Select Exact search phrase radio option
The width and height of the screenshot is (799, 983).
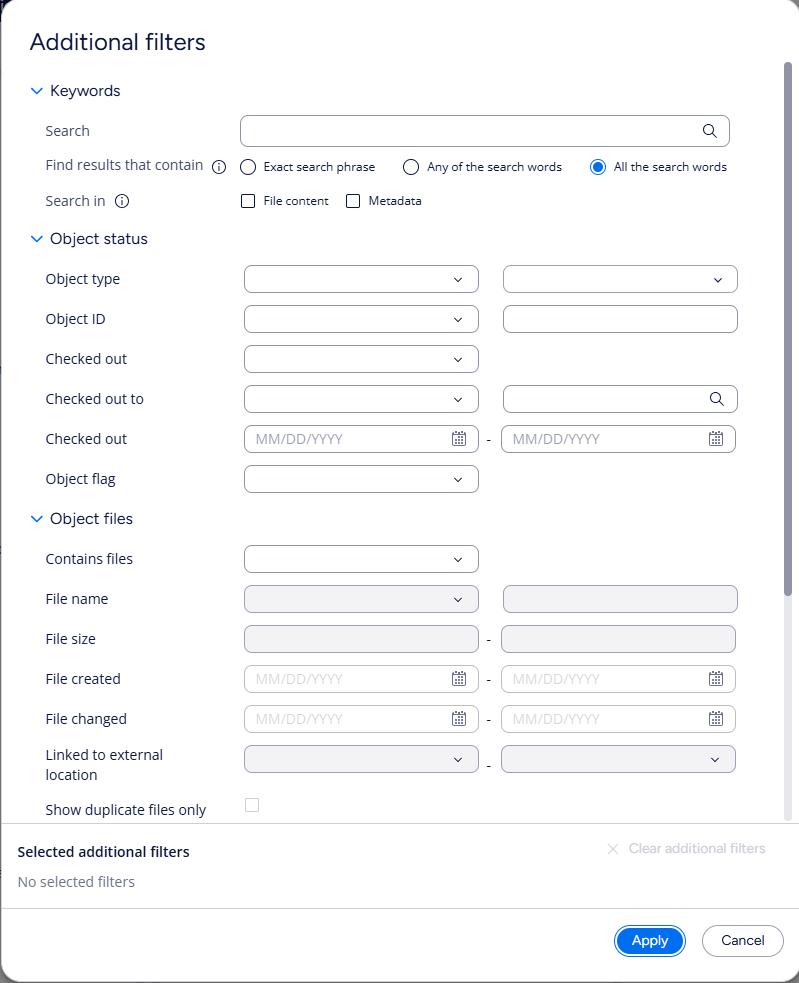pyautogui.click(x=248, y=167)
